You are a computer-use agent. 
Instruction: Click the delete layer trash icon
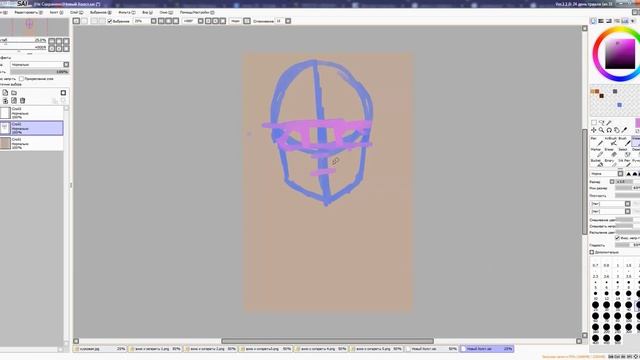(x=22, y=100)
